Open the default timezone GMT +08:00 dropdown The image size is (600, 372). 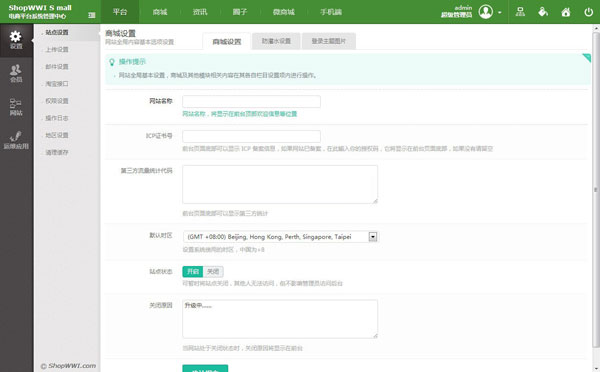tap(281, 237)
